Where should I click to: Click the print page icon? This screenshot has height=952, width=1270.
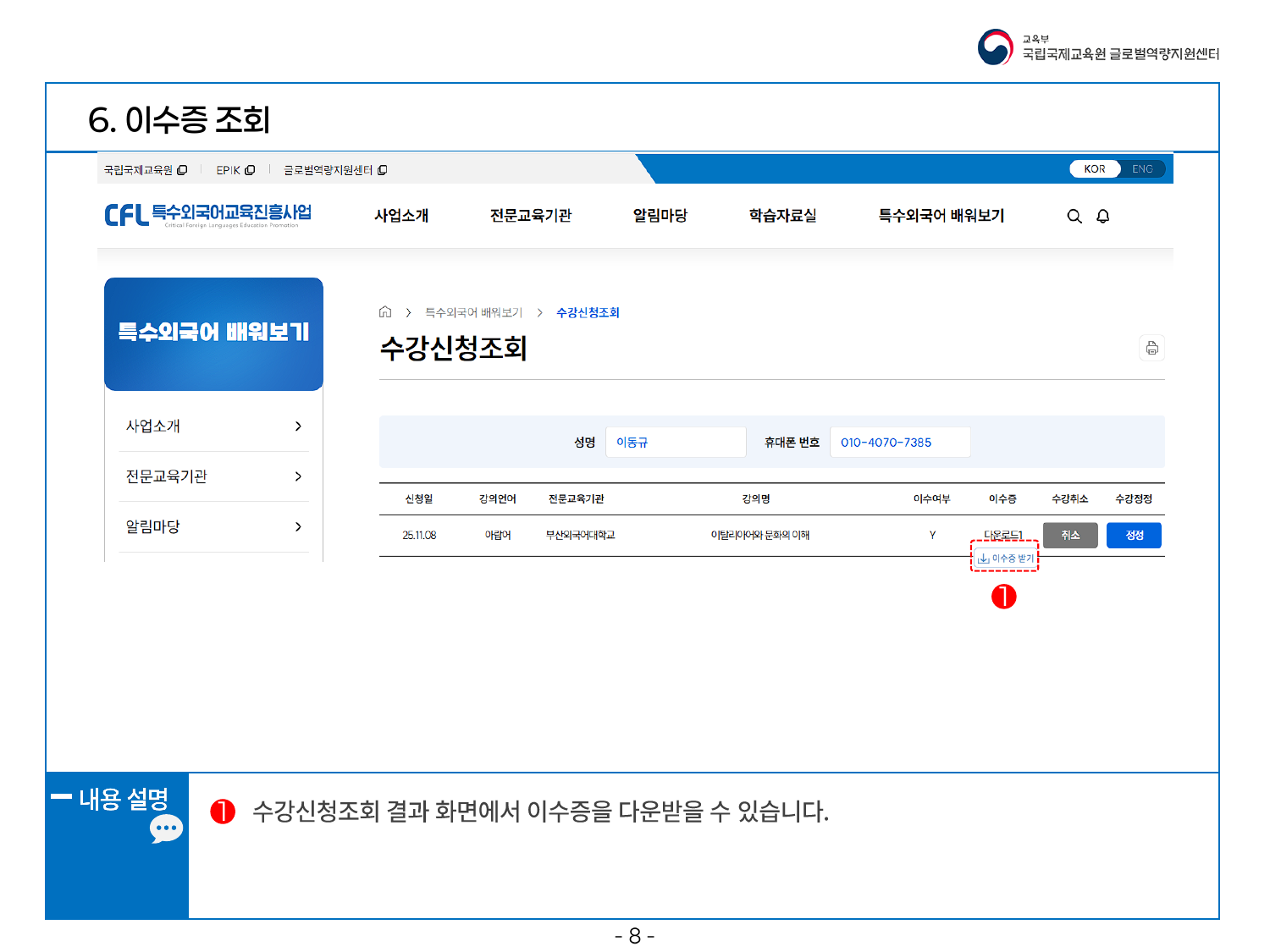click(x=1151, y=348)
